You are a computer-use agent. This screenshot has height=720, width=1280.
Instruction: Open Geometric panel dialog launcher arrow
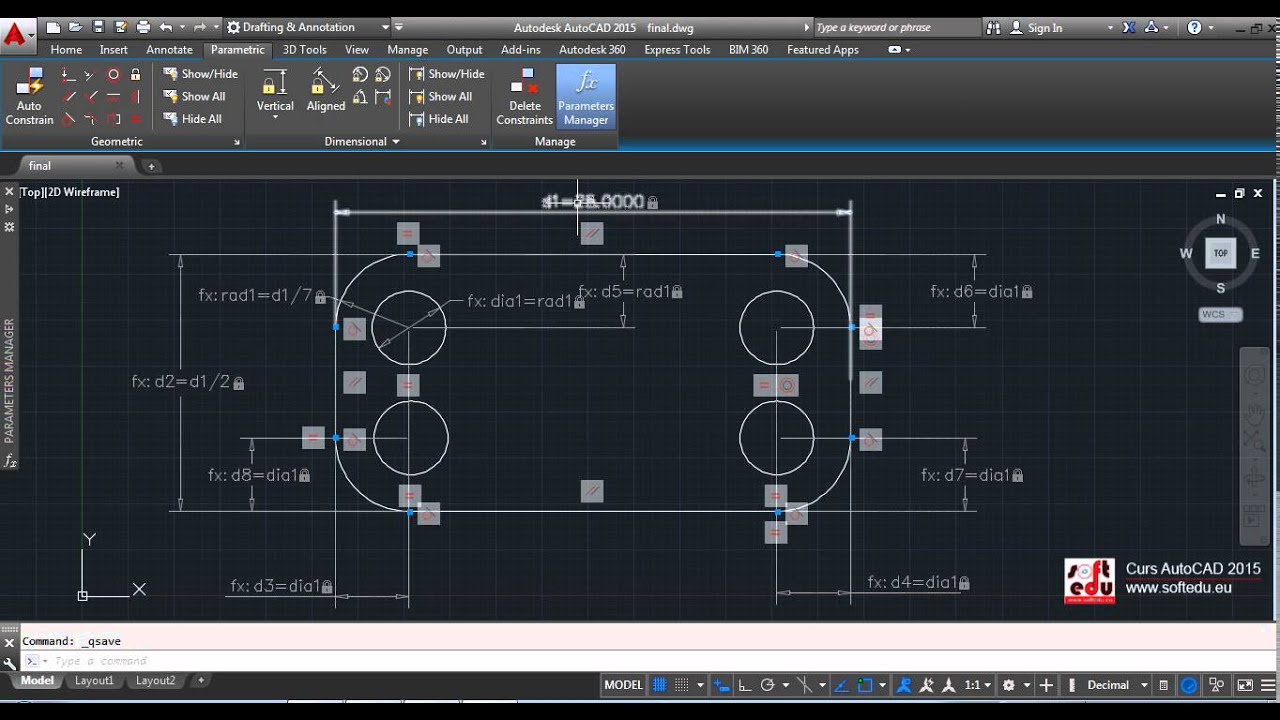[237, 142]
